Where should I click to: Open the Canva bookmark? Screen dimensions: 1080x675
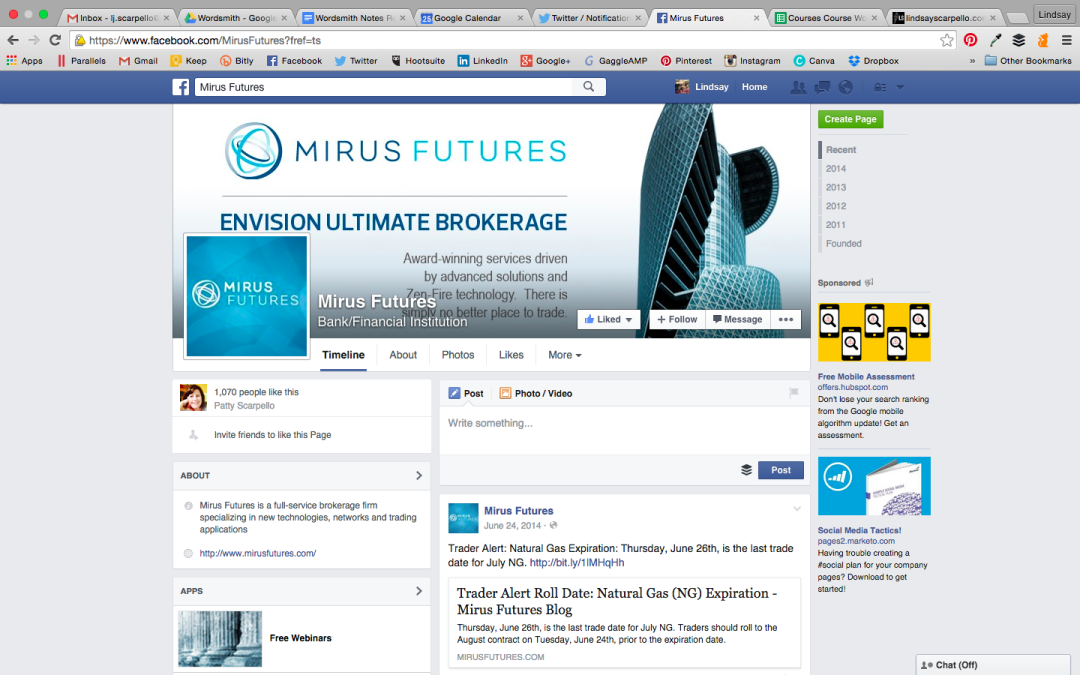pyautogui.click(x=814, y=61)
